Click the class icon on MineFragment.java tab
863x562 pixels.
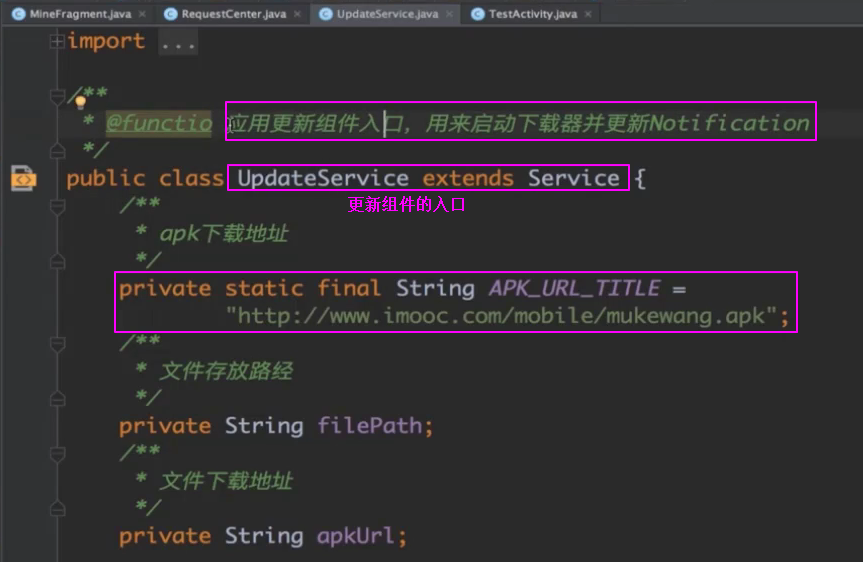pos(19,14)
